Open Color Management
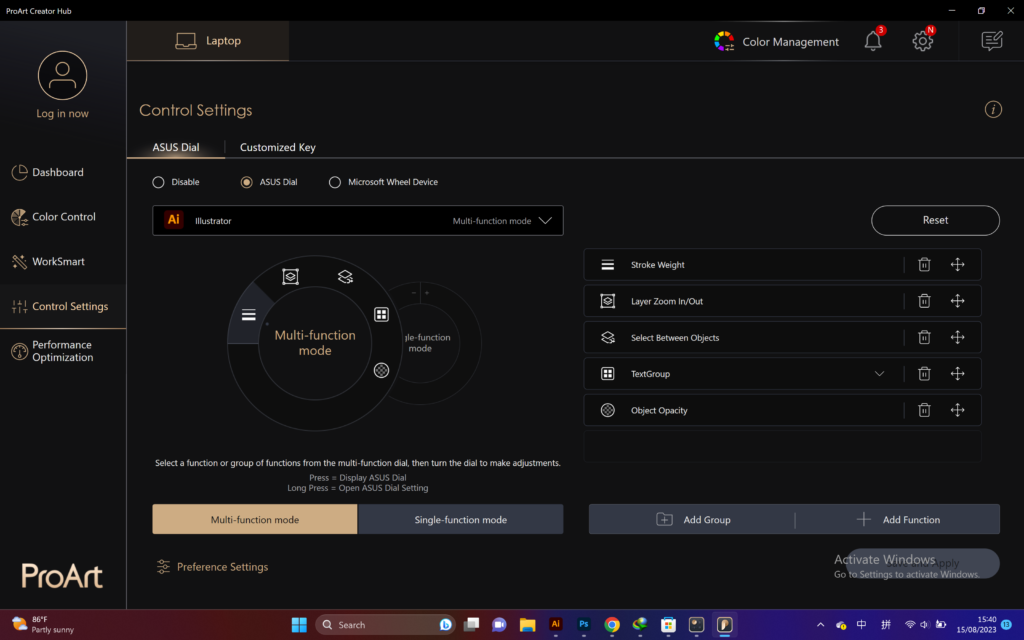The height and width of the screenshot is (640, 1024). tap(776, 41)
